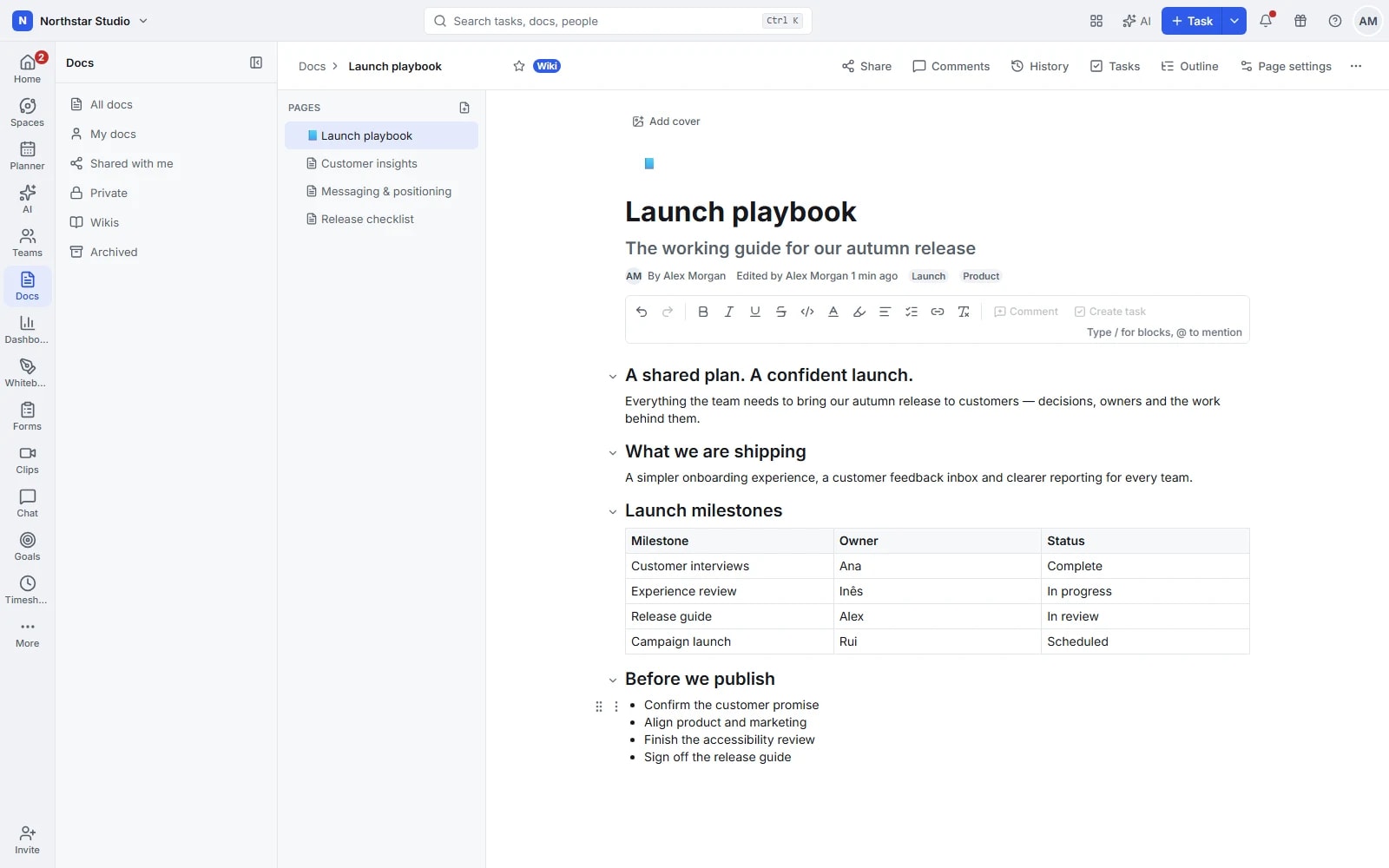The height and width of the screenshot is (868, 1389).
Task: Toggle strikethrough formatting
Action: 781,312
